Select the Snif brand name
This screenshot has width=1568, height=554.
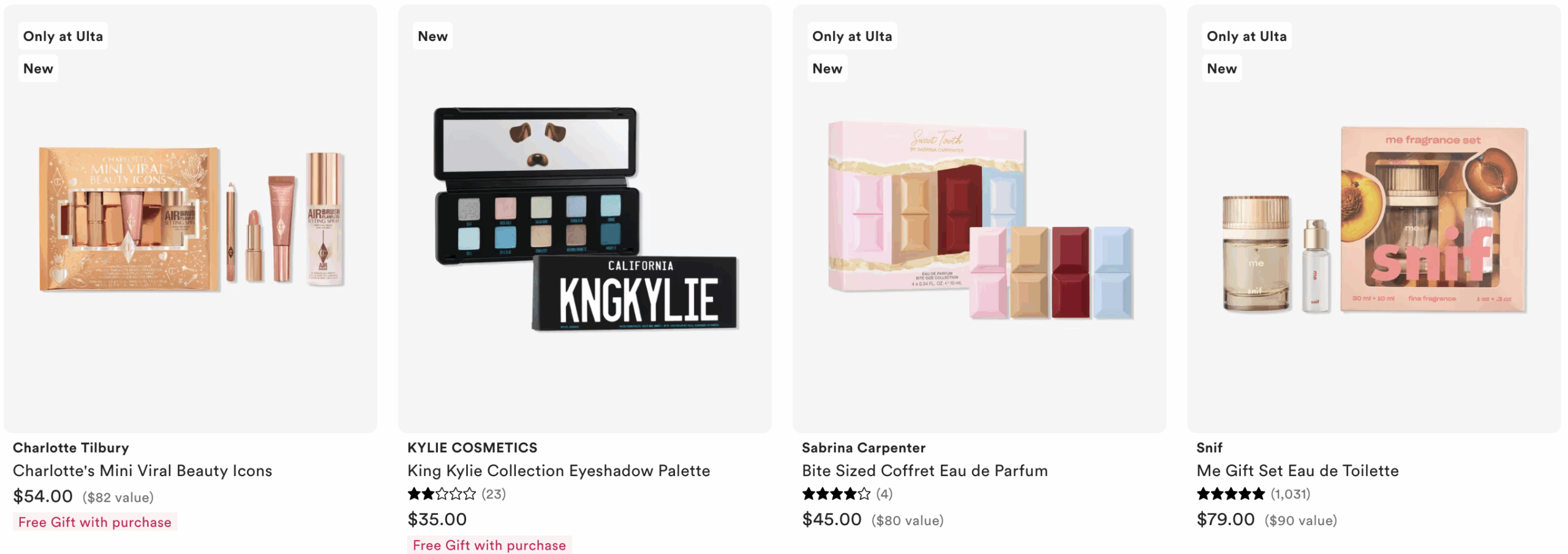[1209, 448]
